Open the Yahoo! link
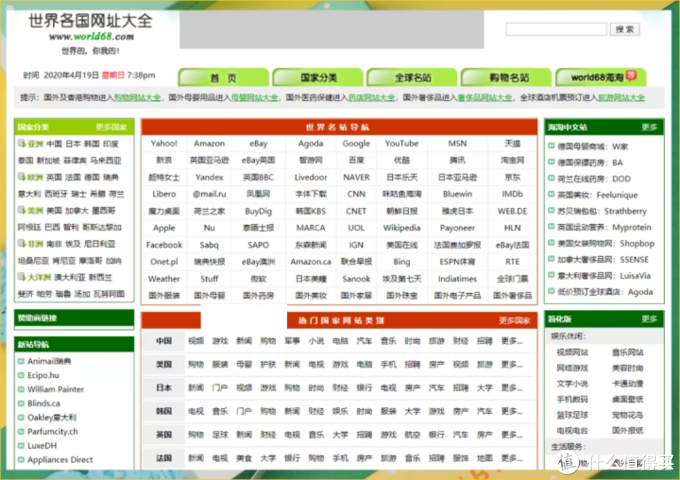Image resolution: width=680 pixels, height=480 pixels. click(x=164, y=144)
